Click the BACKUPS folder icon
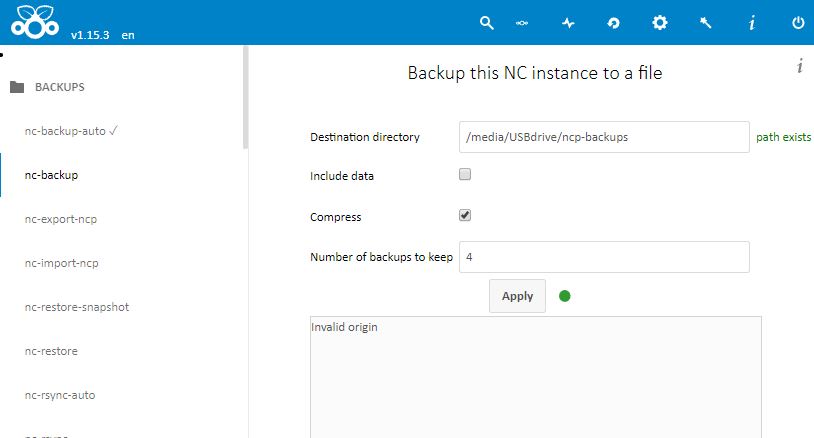The image size is (814, 438). point(17,87)
